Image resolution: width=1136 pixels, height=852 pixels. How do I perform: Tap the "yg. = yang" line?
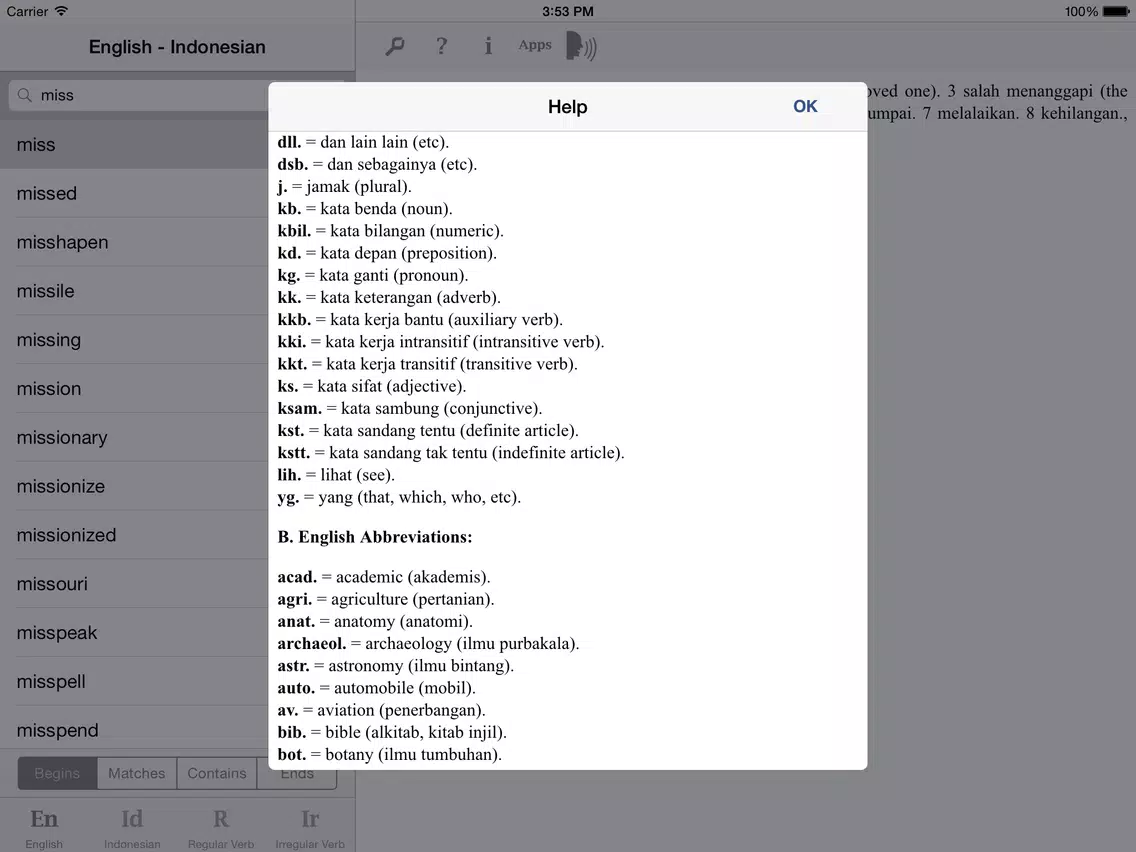399,497
